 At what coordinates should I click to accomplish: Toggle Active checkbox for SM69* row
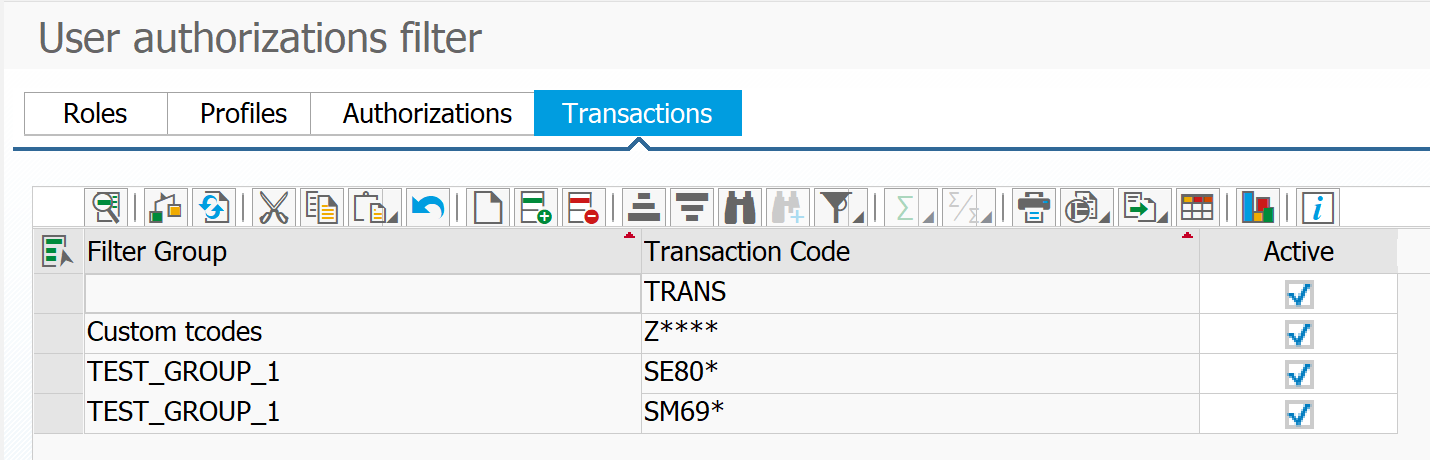pyautogui.click(x=1299, y=414)
